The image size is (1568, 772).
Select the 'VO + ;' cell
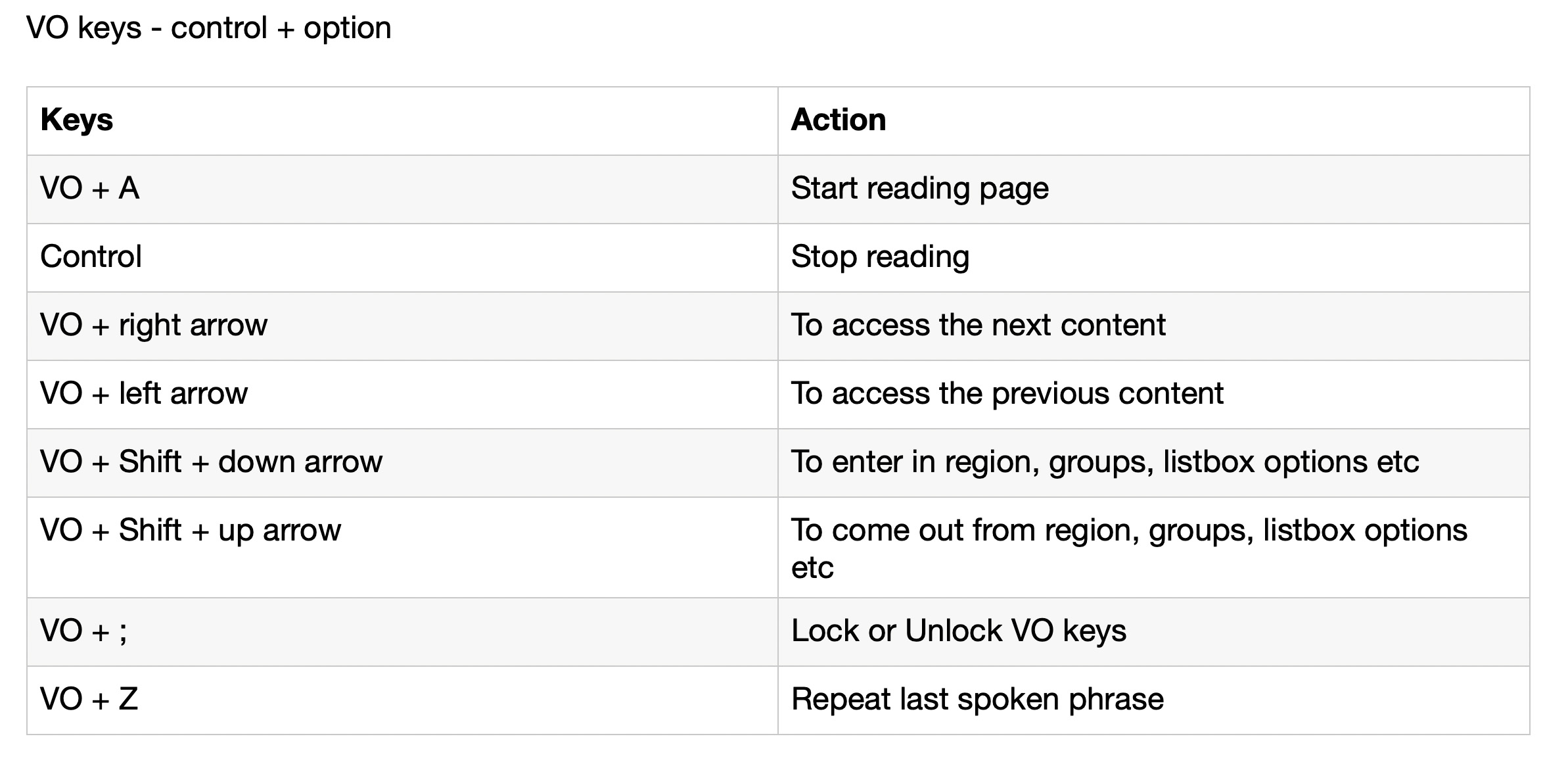pos(83,631)
